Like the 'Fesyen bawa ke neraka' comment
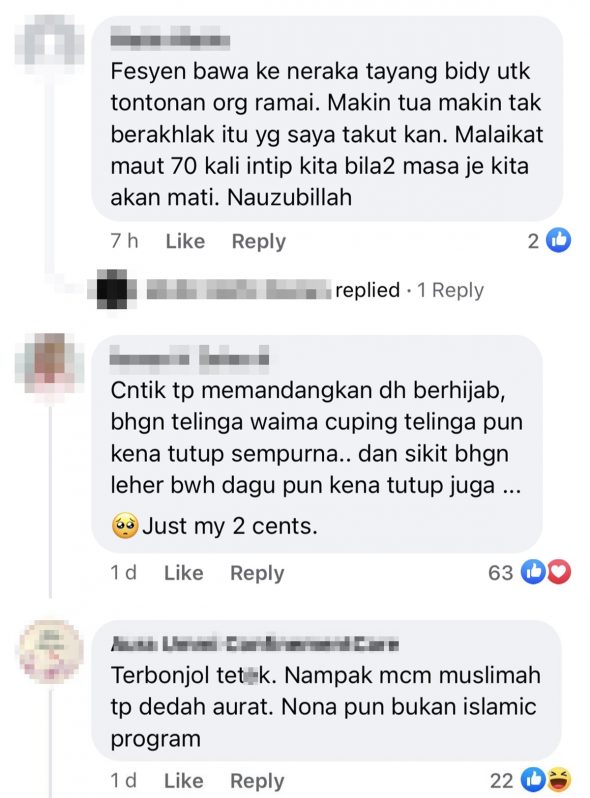 (185, 241)
